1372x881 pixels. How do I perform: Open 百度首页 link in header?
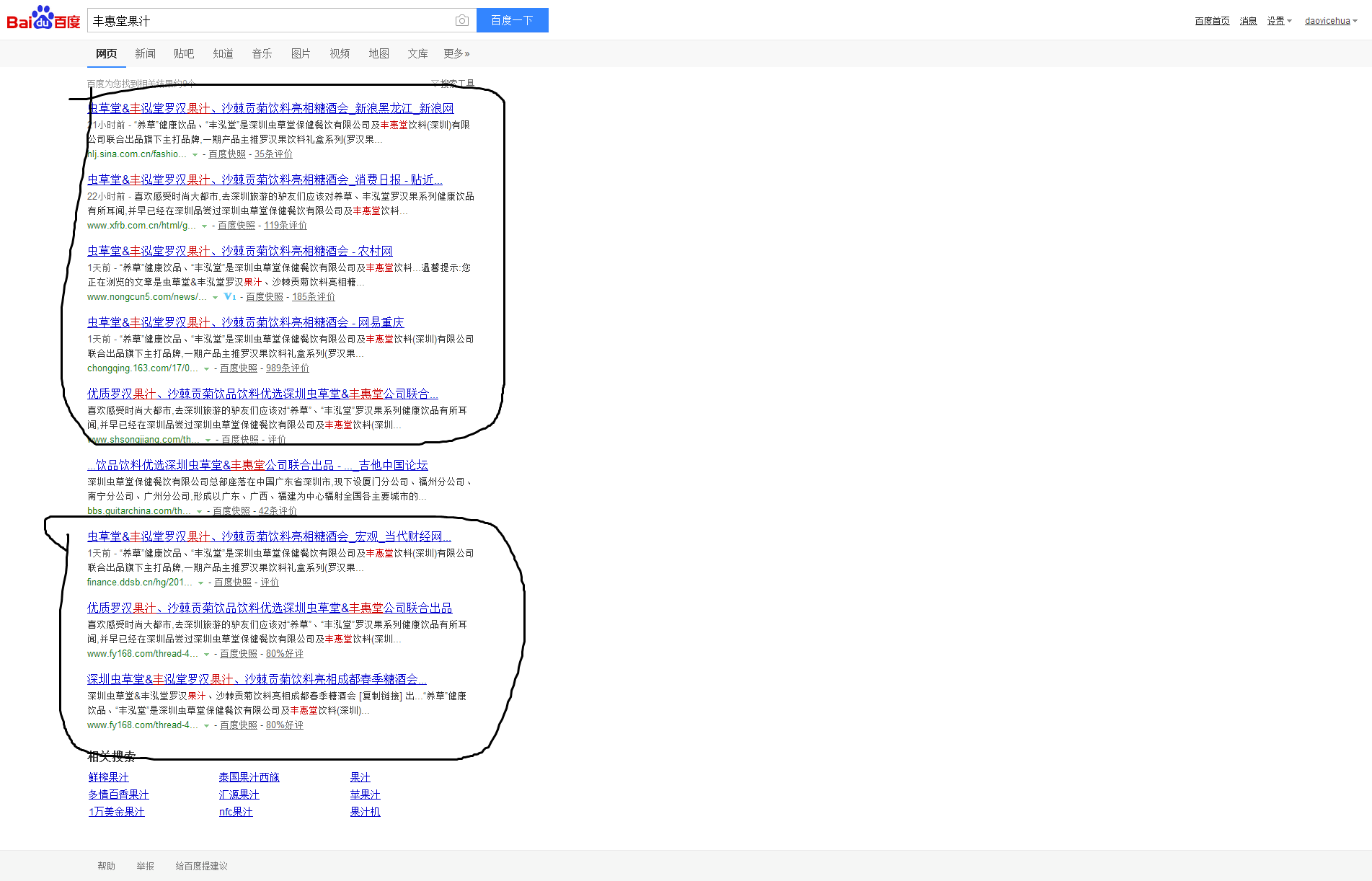(x=1212, y=21)
